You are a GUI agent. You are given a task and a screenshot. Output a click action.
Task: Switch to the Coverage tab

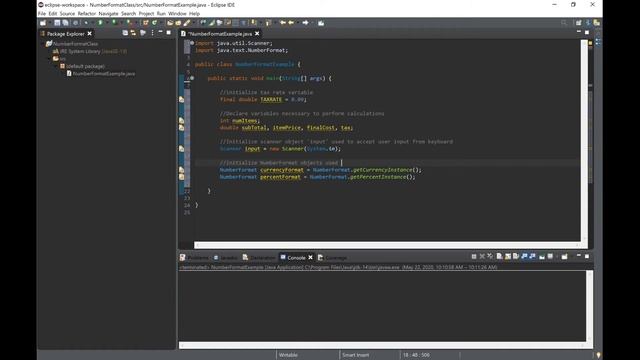[333, 258]
